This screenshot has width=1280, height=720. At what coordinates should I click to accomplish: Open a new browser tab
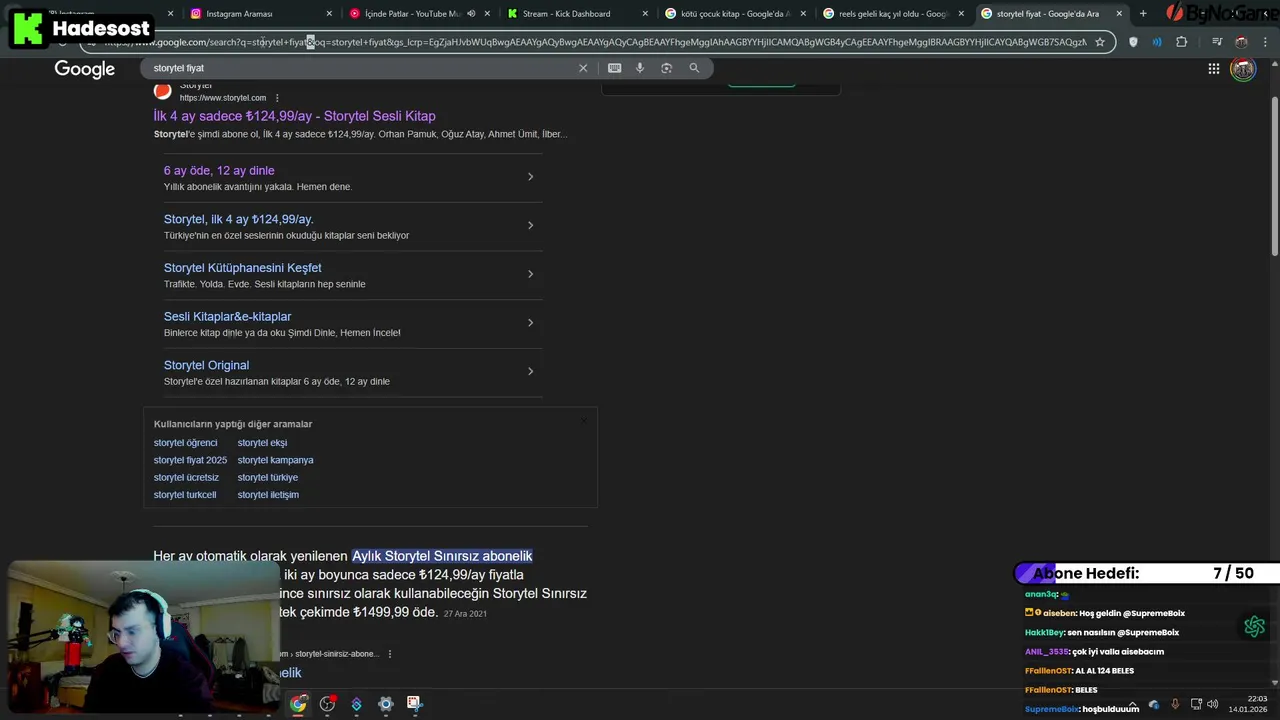(1143, 14)
